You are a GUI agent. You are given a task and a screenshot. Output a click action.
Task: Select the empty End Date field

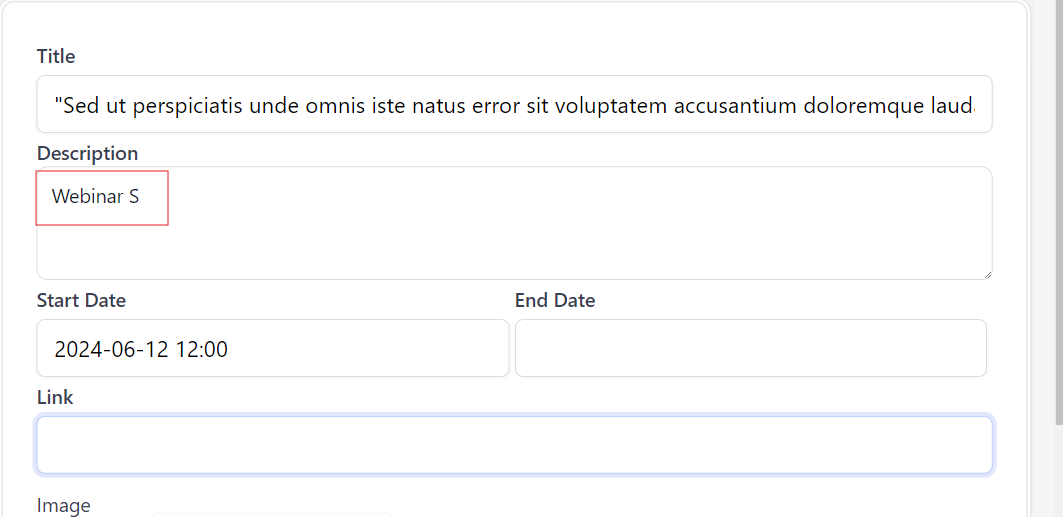[x=750, y=348]
